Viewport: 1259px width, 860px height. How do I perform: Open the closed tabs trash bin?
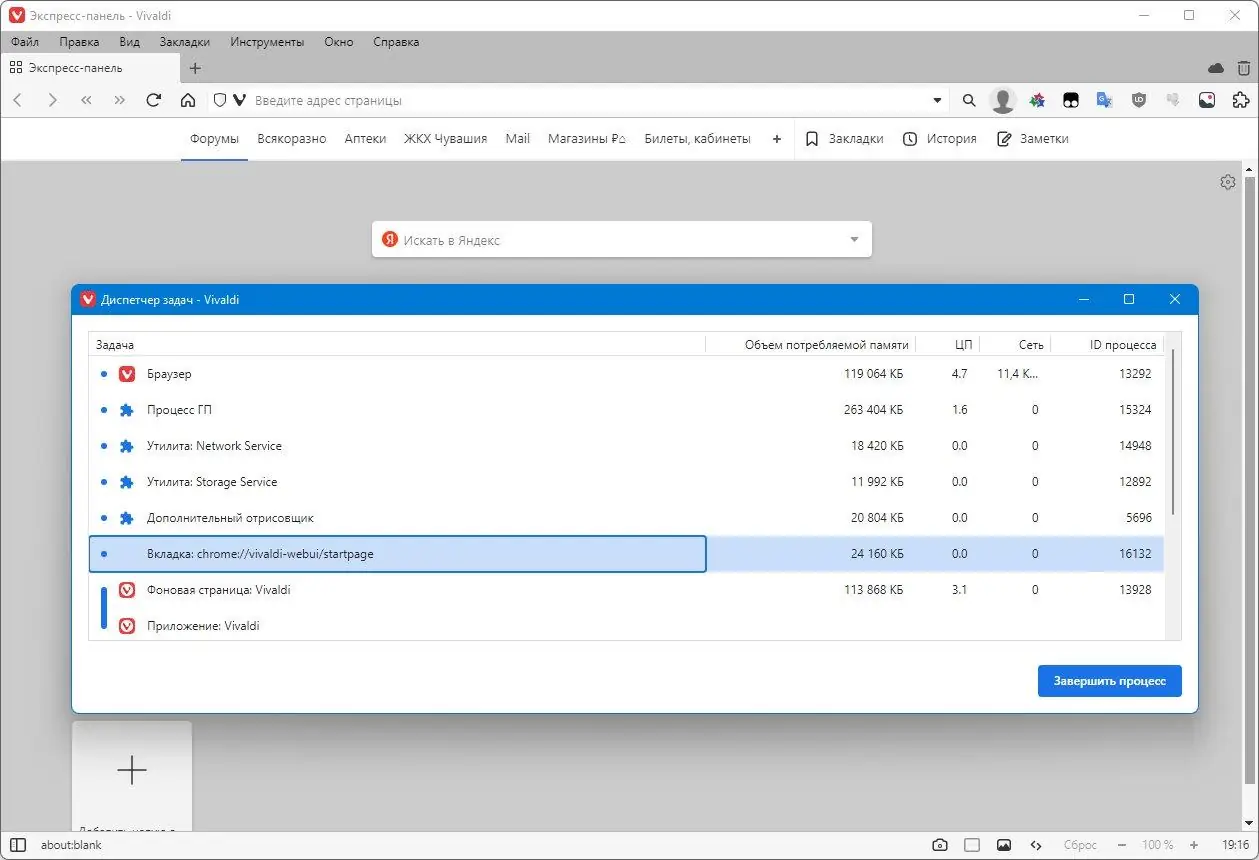(1244, 68)
